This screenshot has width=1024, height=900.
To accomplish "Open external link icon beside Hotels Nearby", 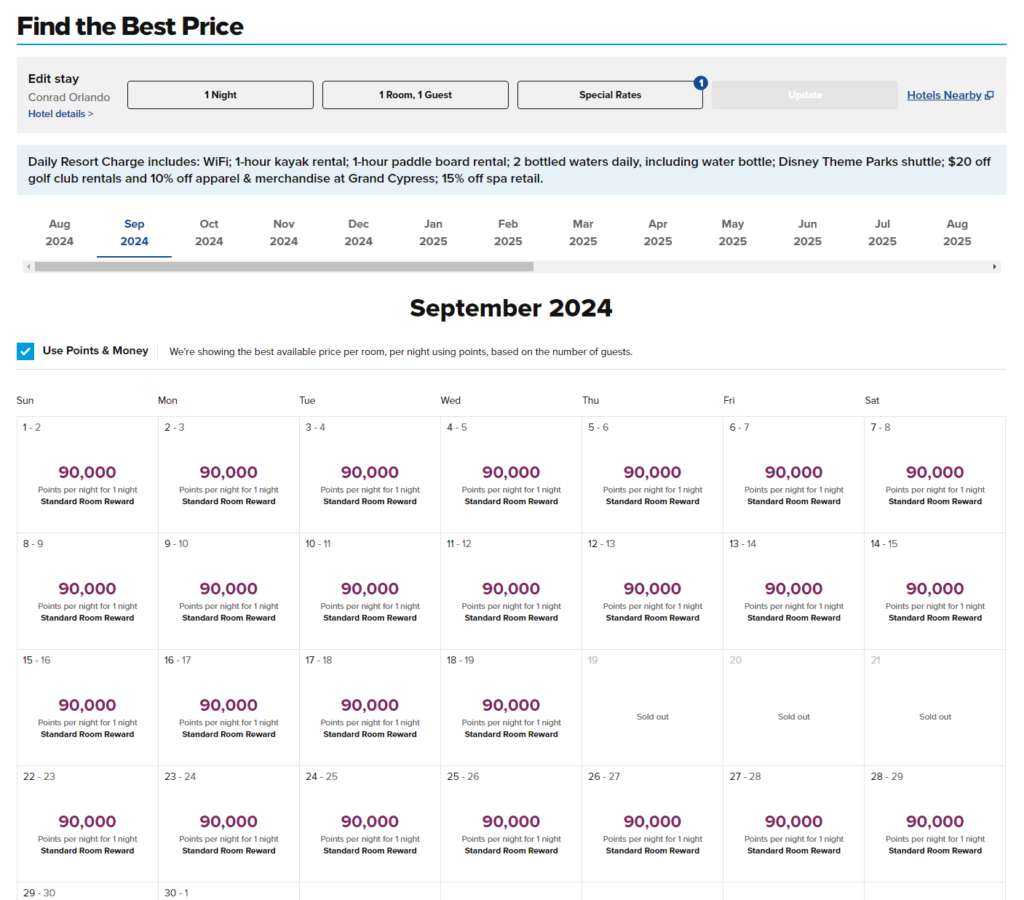I will [989, 96].
